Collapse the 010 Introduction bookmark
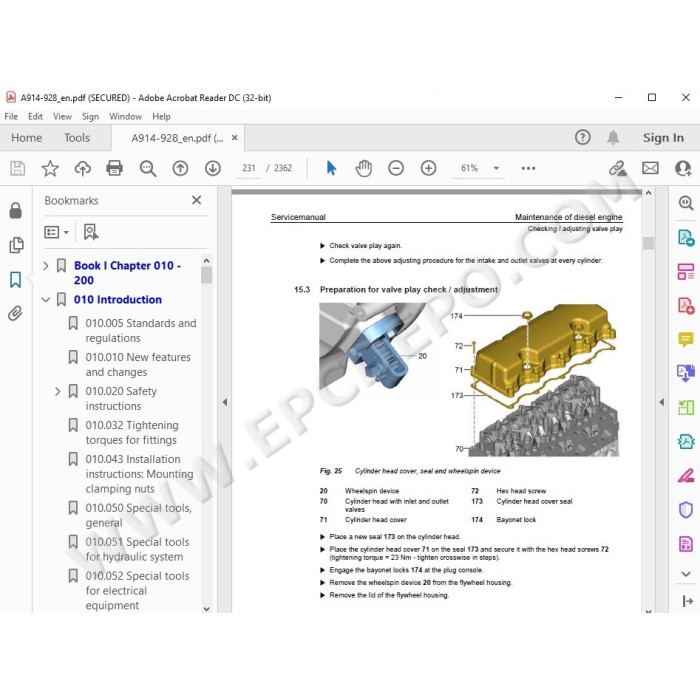This screenshot has width=700, height=700. (x=46, y=300)
